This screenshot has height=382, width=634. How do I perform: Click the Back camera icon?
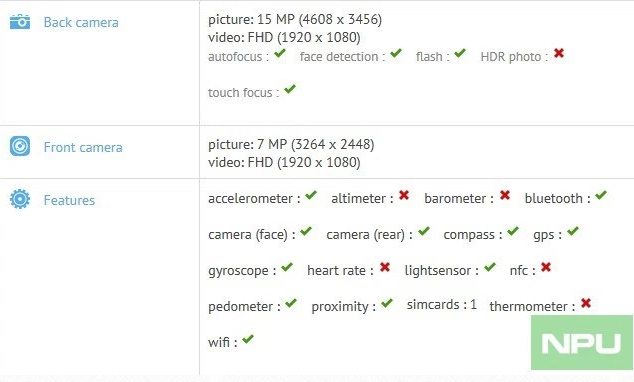[20, 22]
